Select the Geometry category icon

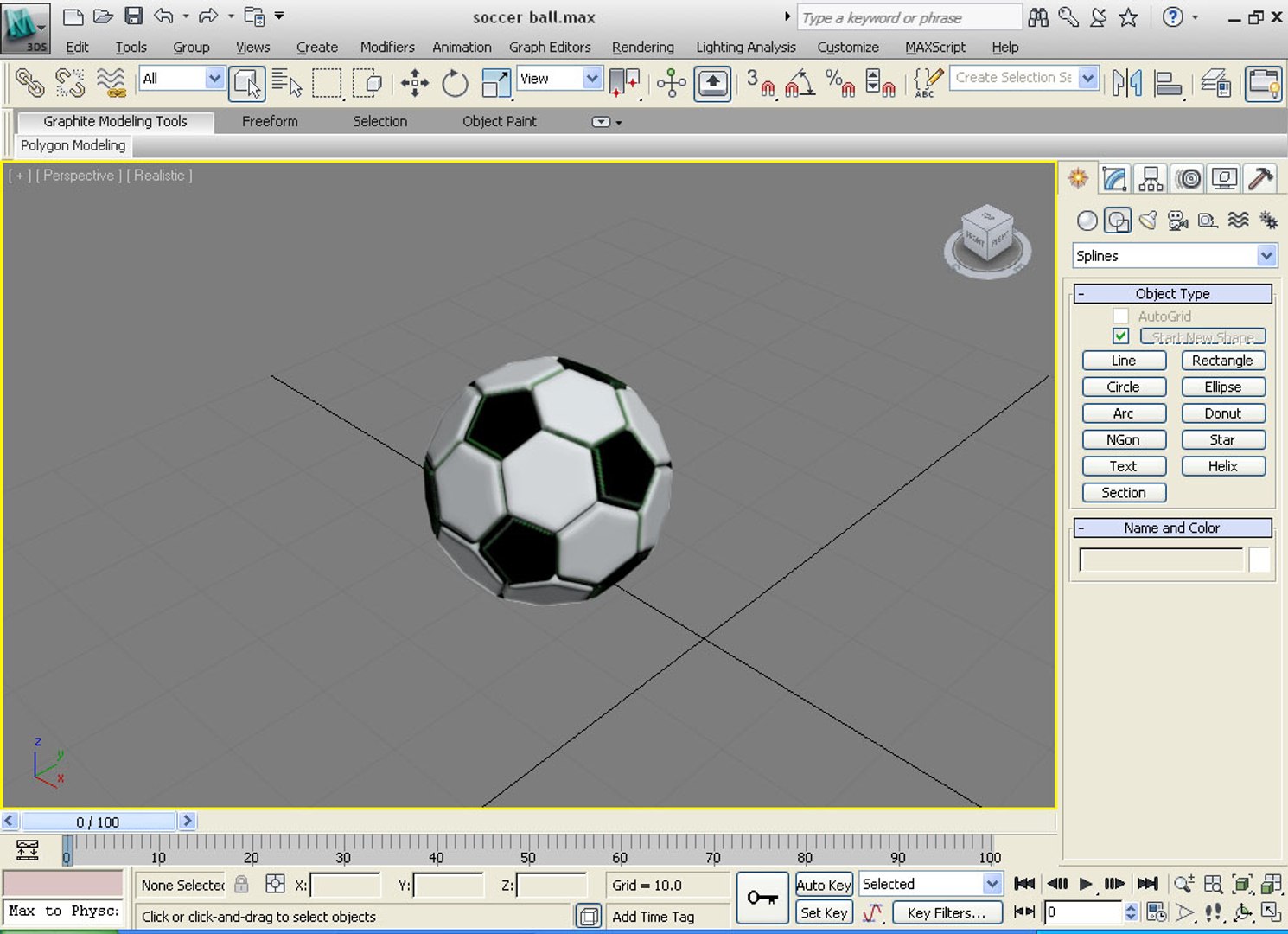point(1087,221)
